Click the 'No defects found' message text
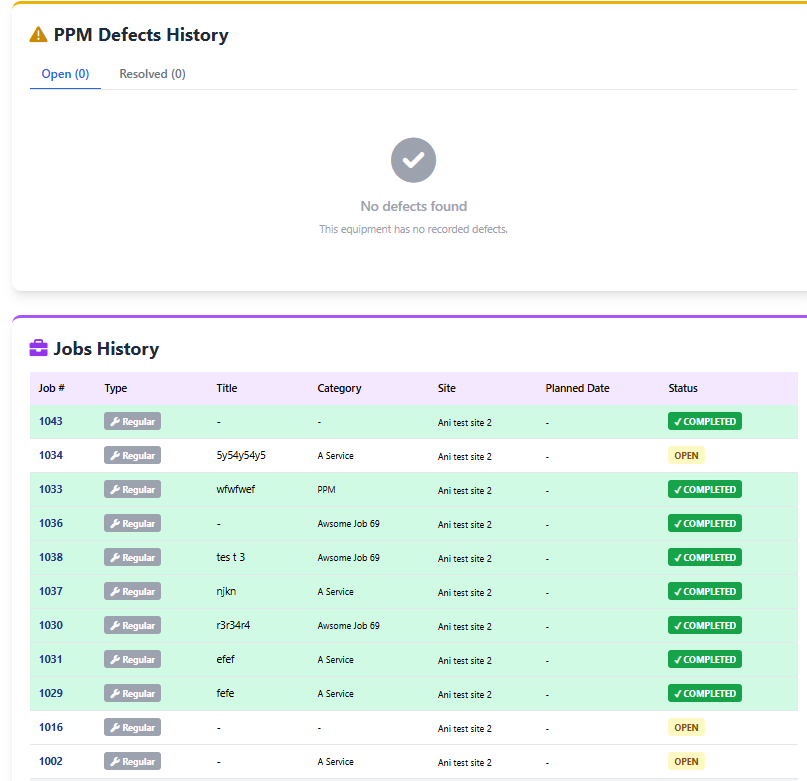 click(x=414, y=206)
